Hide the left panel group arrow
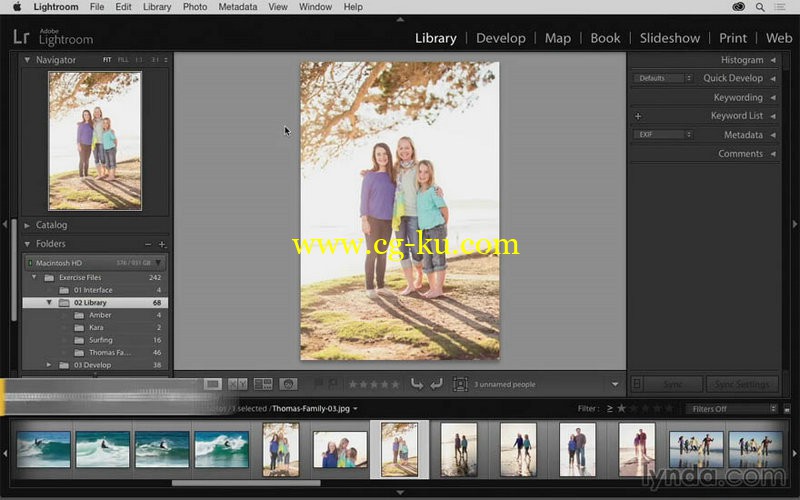800x500 pixels. coord(5,223)
